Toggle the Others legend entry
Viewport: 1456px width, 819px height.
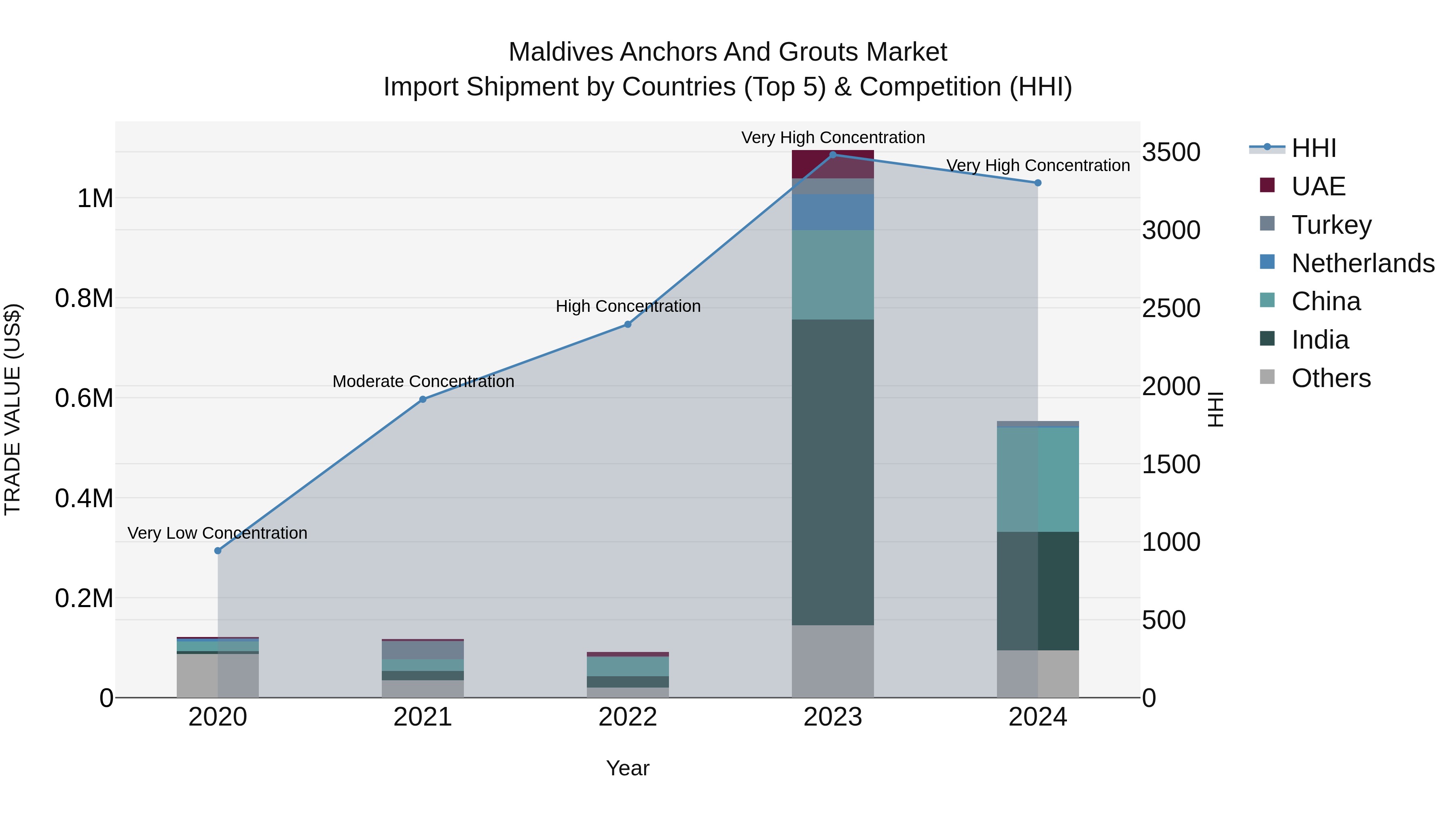(1315, 378)
